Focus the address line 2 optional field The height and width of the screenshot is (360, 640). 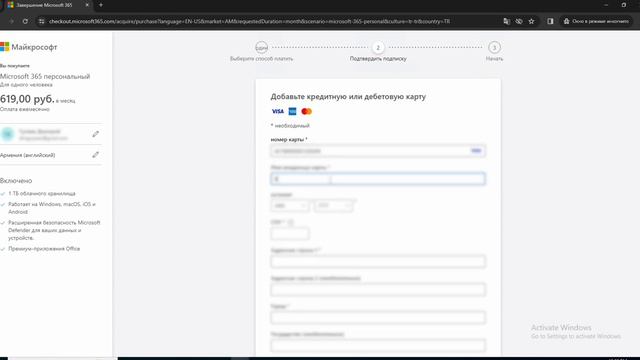pos(378,290)
